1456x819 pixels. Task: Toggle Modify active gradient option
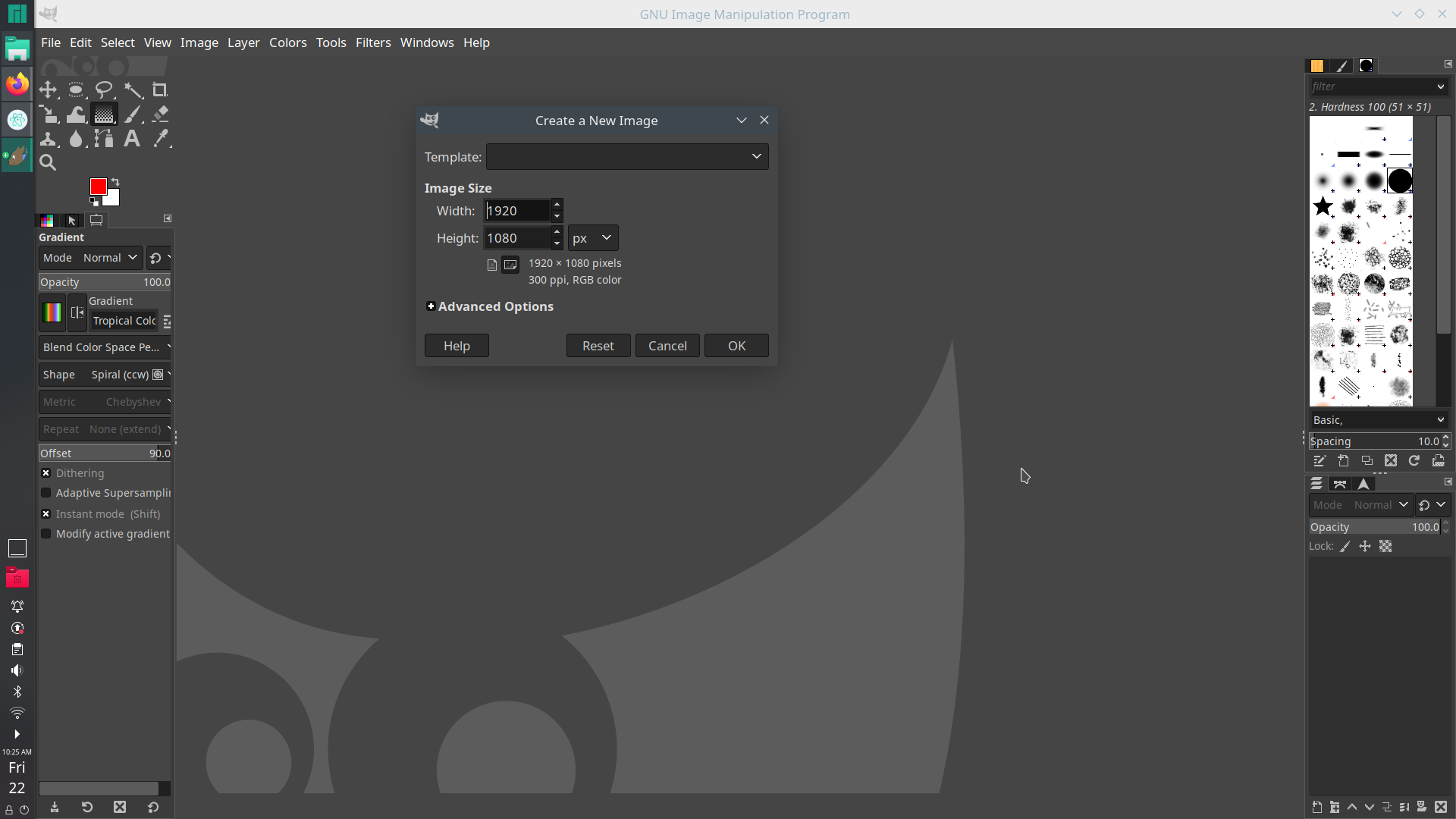45,533
